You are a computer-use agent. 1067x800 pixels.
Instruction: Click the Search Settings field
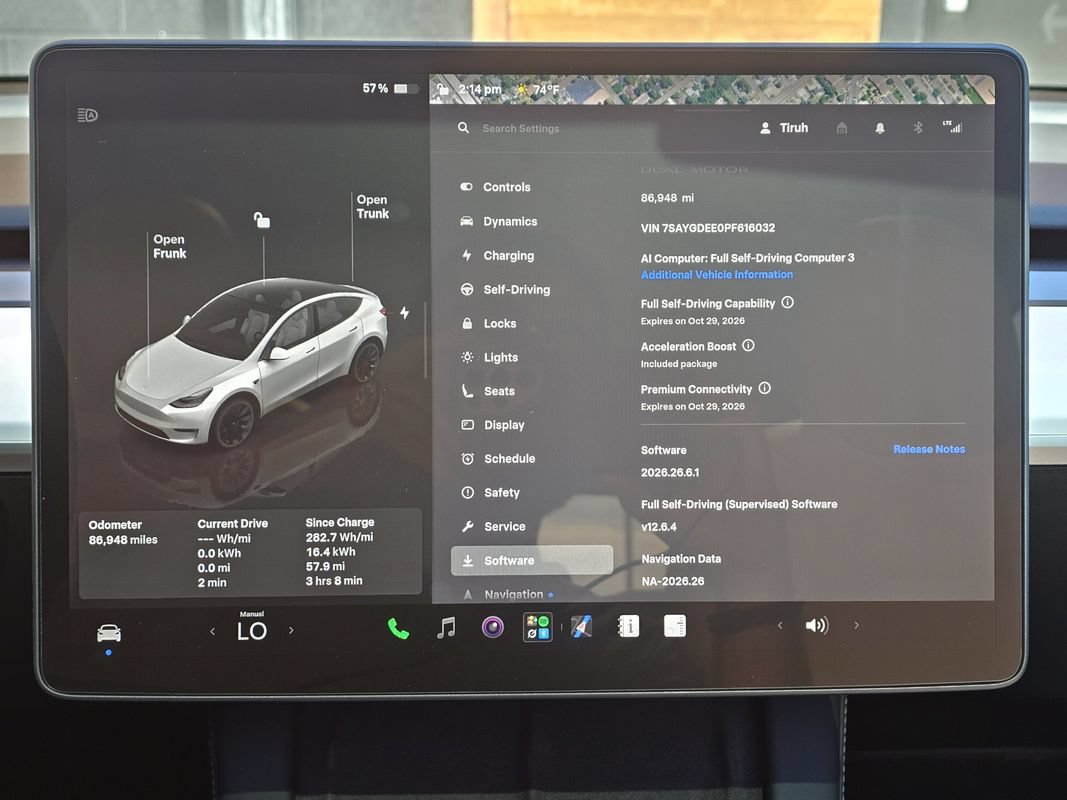click(521, 129)
